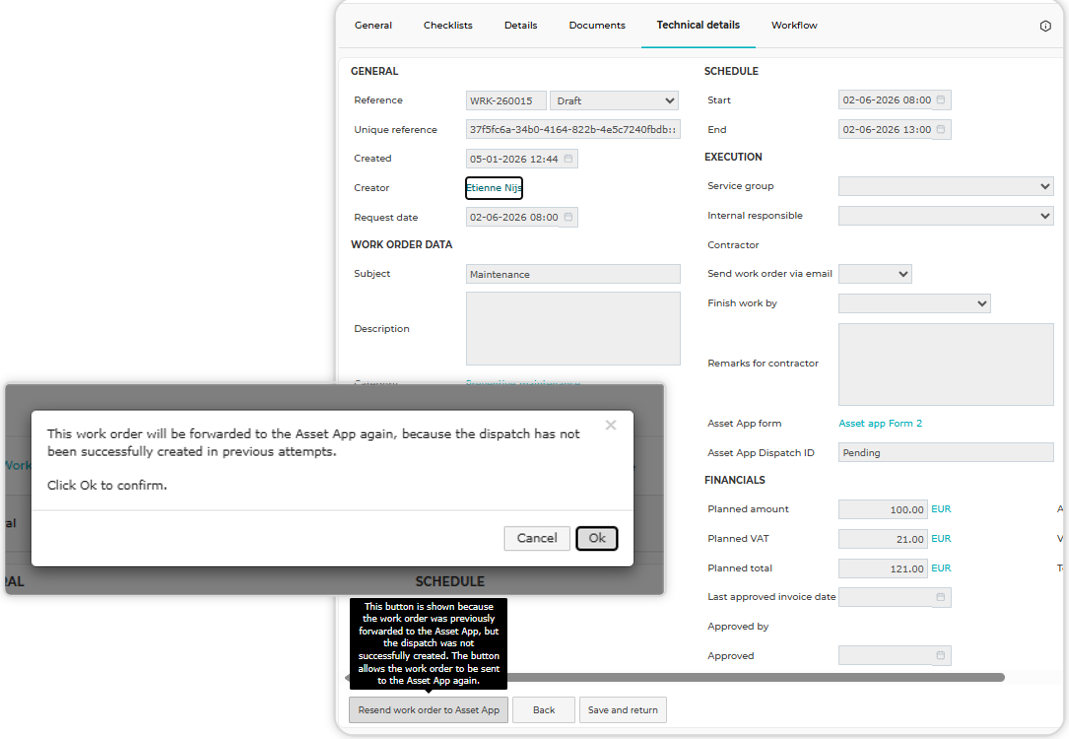This screenshot has height=739, width=1069.
Task: Click the Planned total field 121.00
Action: [883, 569]
